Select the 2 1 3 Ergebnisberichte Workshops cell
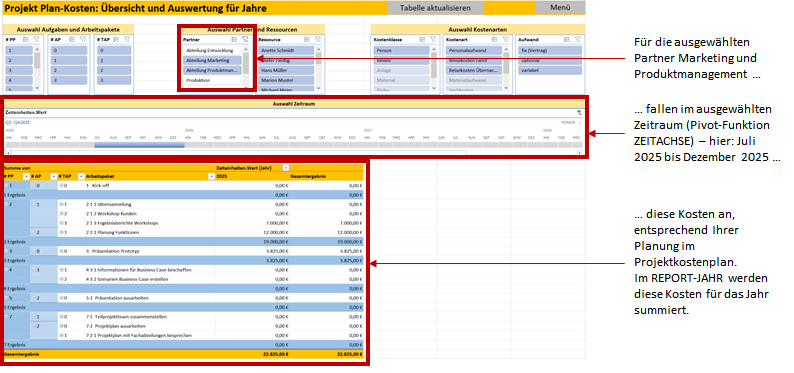 [x=150, y=223]
